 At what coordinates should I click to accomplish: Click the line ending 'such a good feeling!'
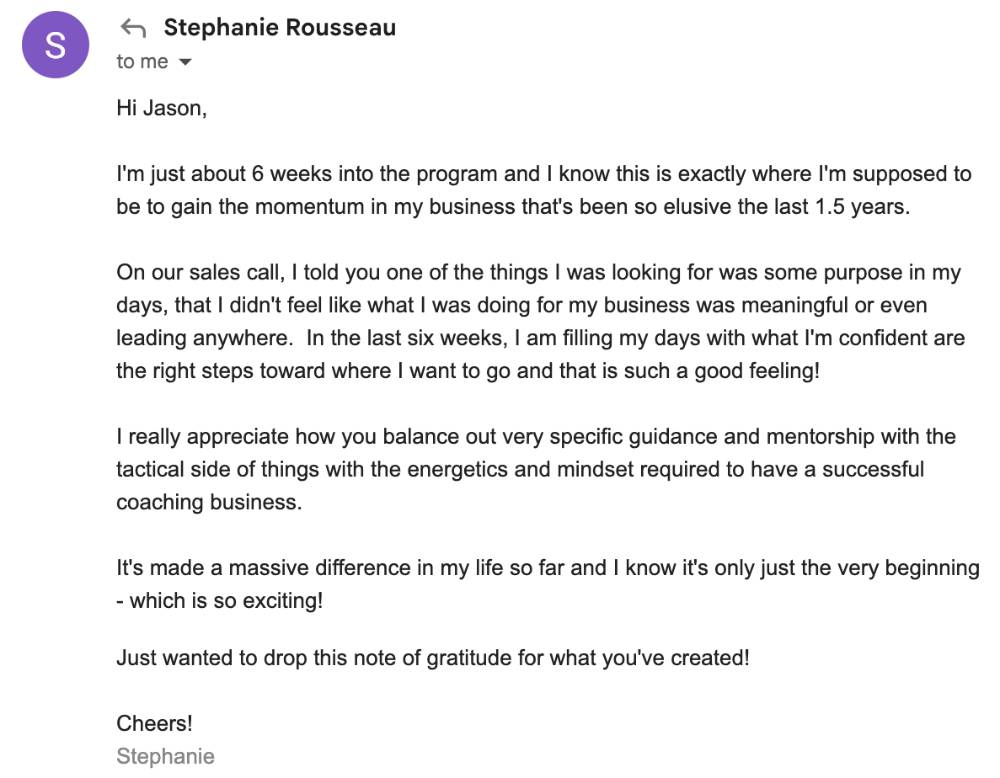click(x=467, y=371)
